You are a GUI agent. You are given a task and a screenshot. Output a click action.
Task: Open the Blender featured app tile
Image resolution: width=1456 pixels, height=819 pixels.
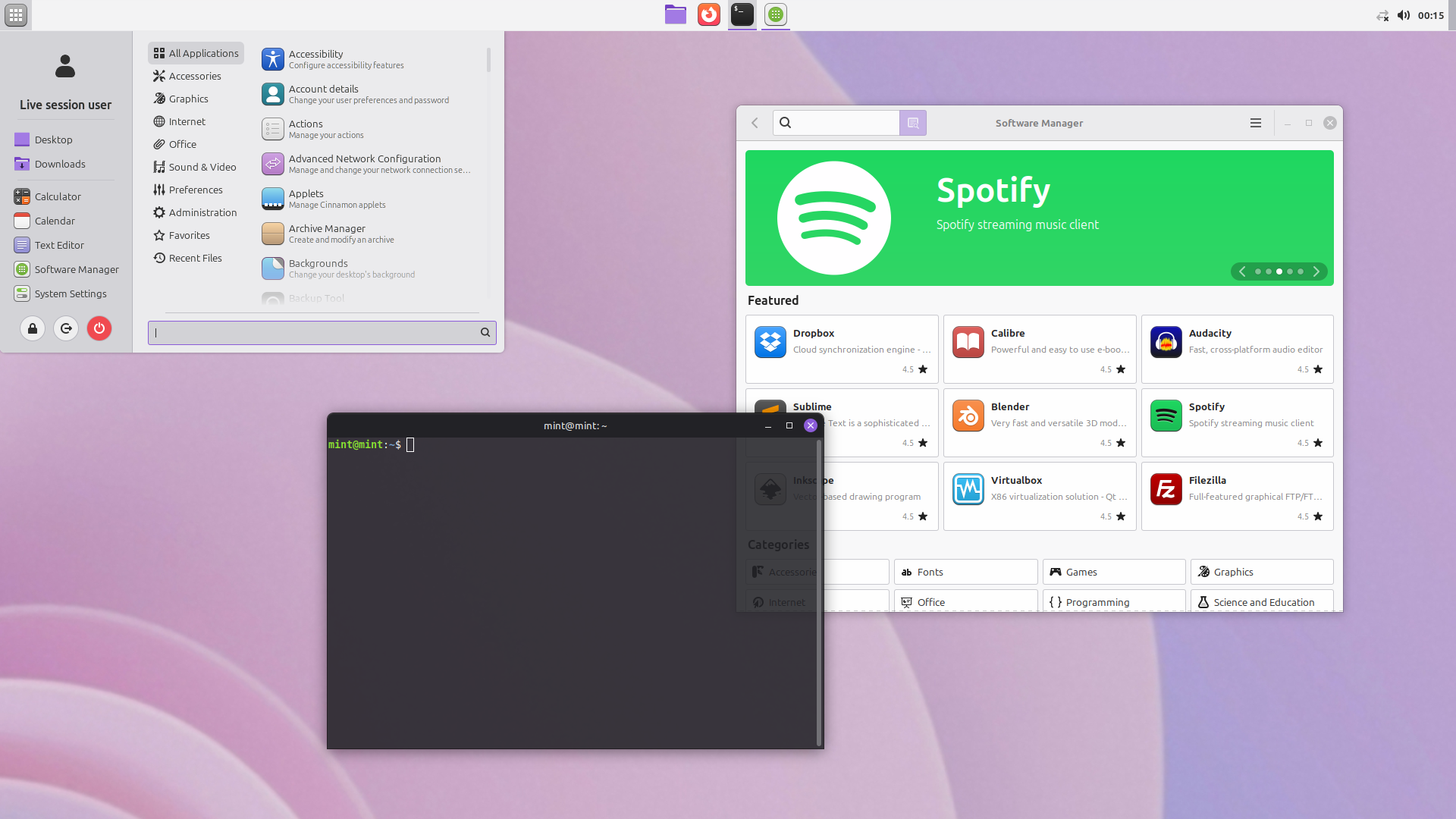[x=1039, y=422]
